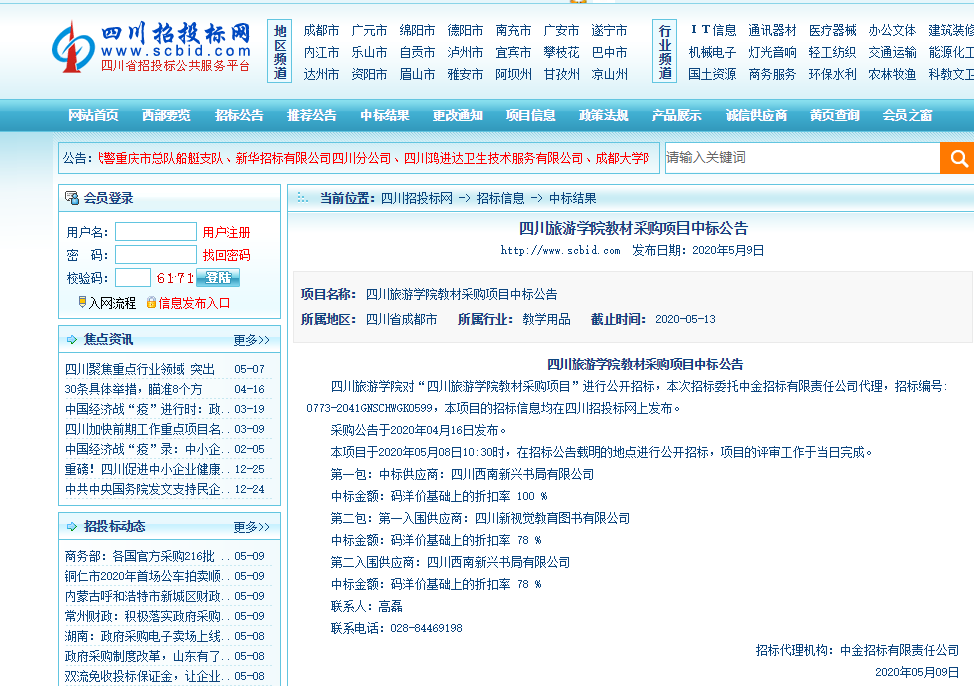Select 南充市 region link
This screenshot has height=686, width=974.
pyautogui.click(x=513, y=30)
